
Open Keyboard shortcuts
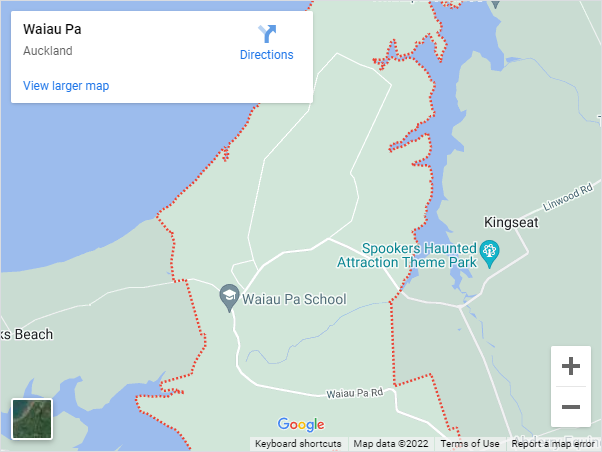pyautogui.click(x=298, y=444)
